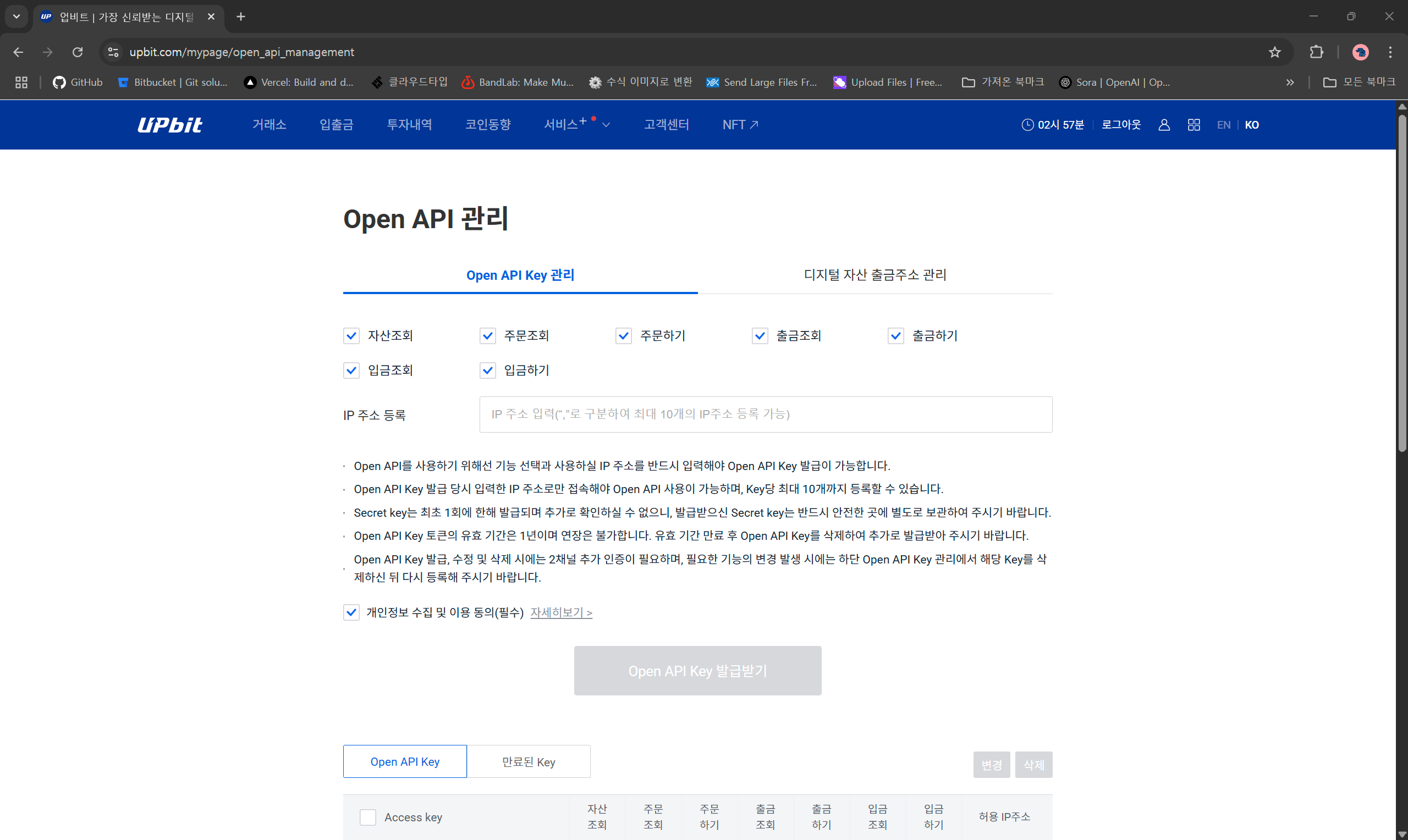
Task: Open the 코인동향 menu
Action: click(x=488, y=125)
